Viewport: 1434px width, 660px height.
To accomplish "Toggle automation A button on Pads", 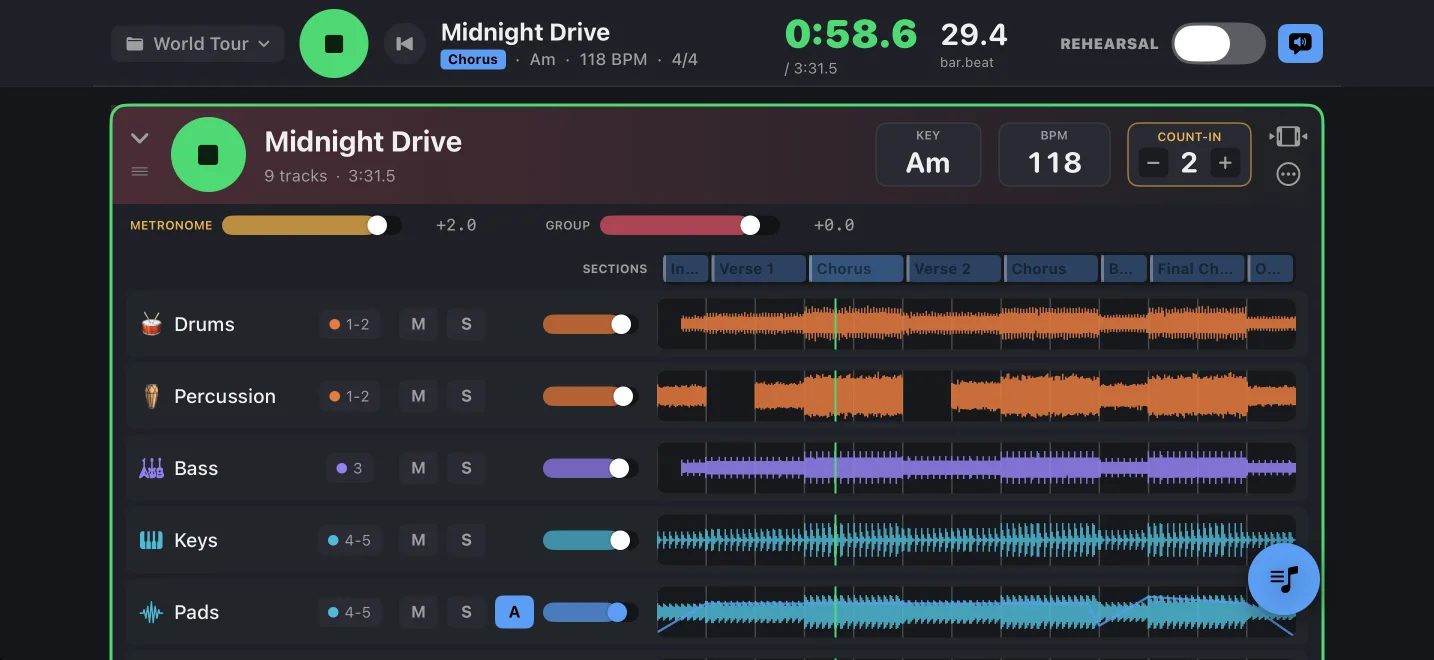I will [514, 612].
